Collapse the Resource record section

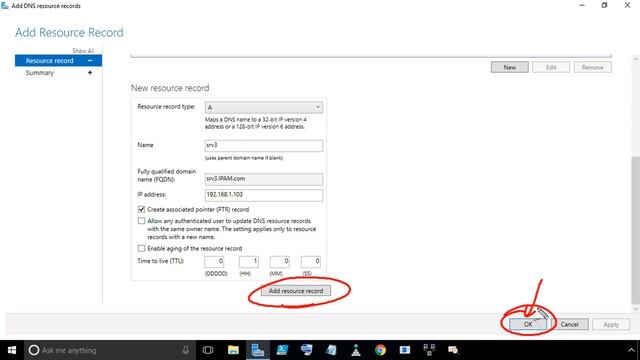tap(90, 60)
